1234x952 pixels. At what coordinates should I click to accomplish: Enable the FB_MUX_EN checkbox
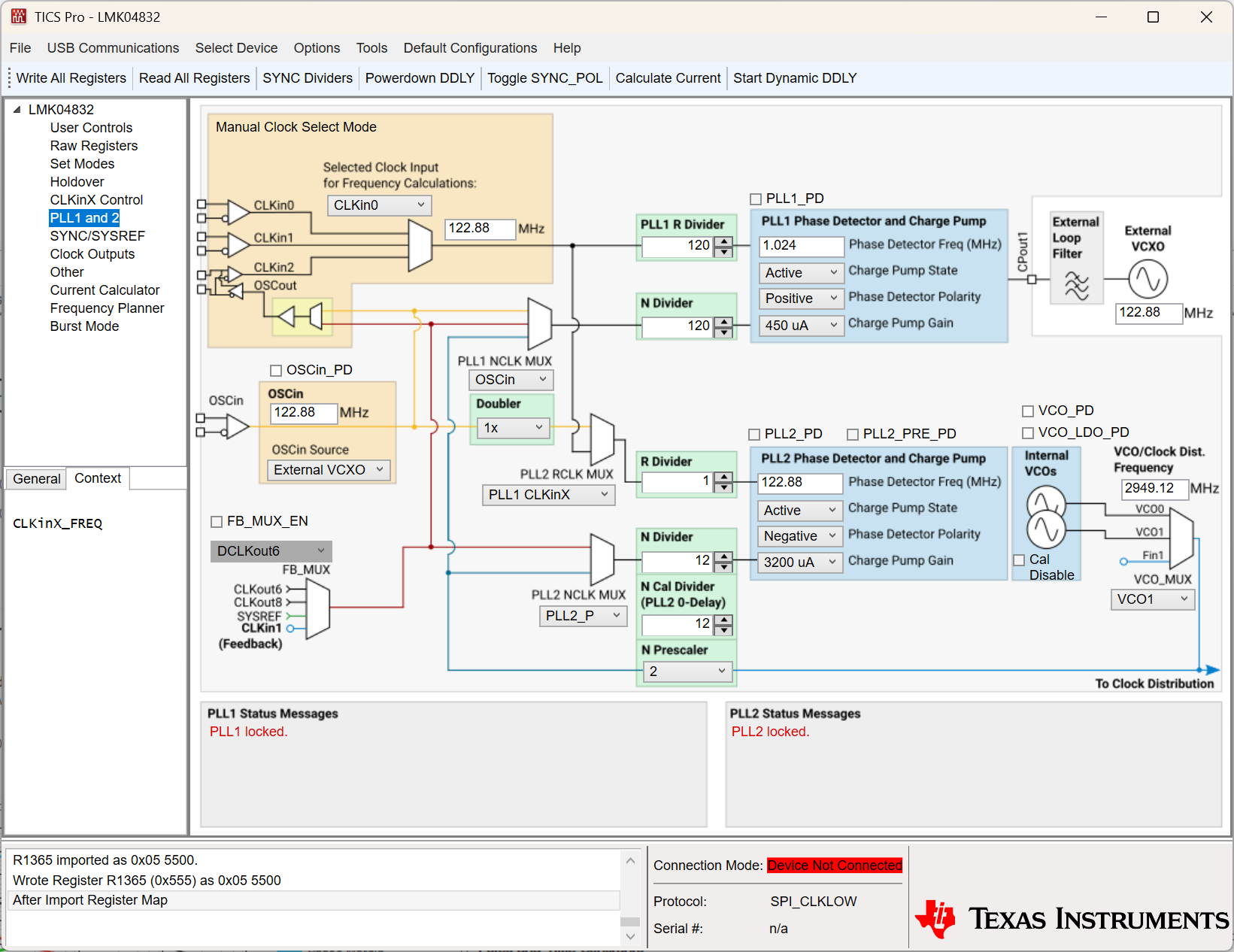(x=217, y=522)
